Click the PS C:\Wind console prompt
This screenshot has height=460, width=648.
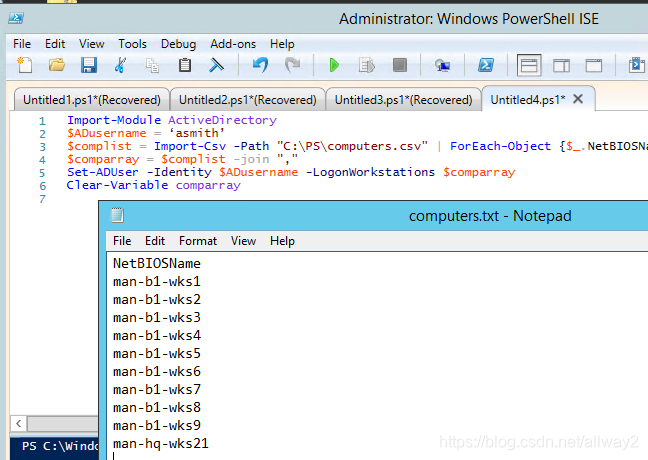[60, 446]
